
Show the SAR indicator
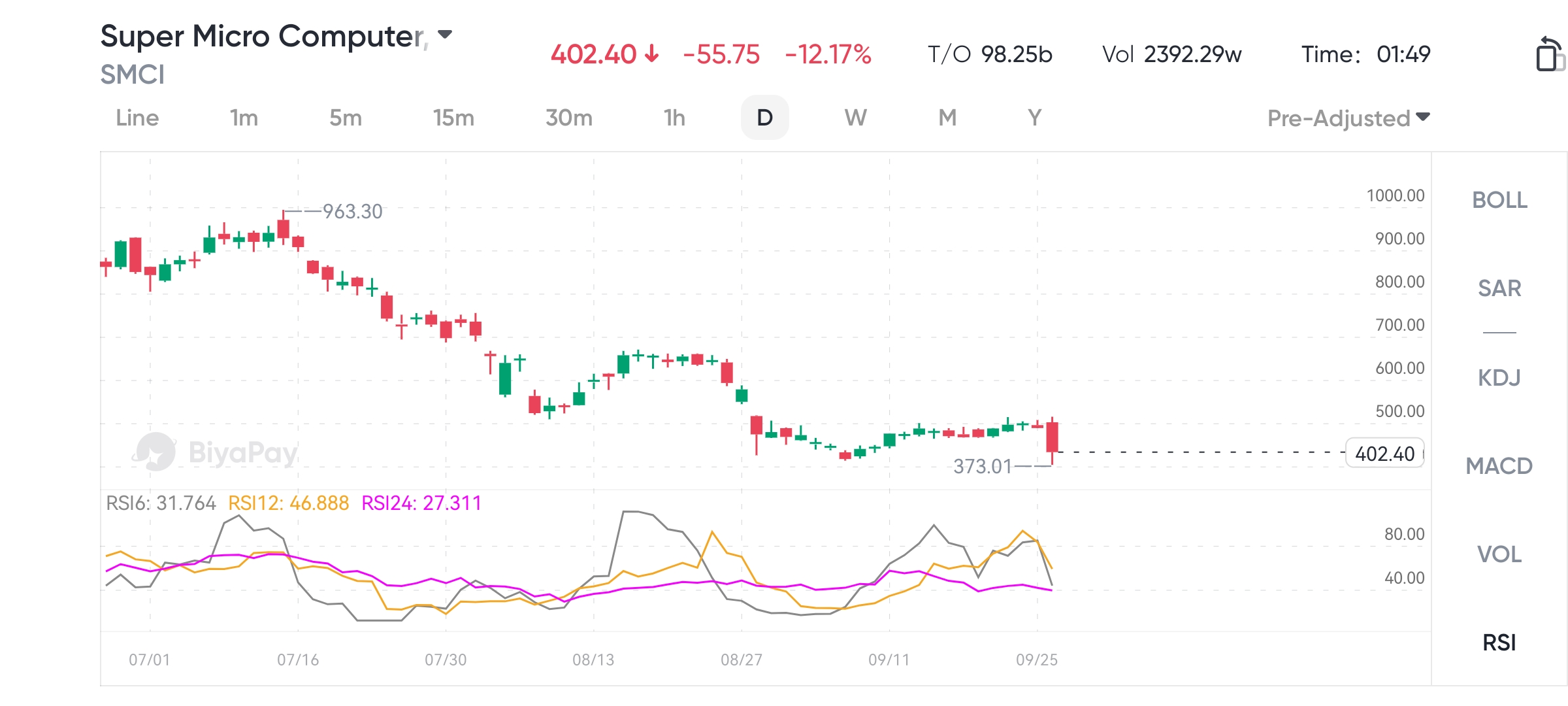(1499, 288)
